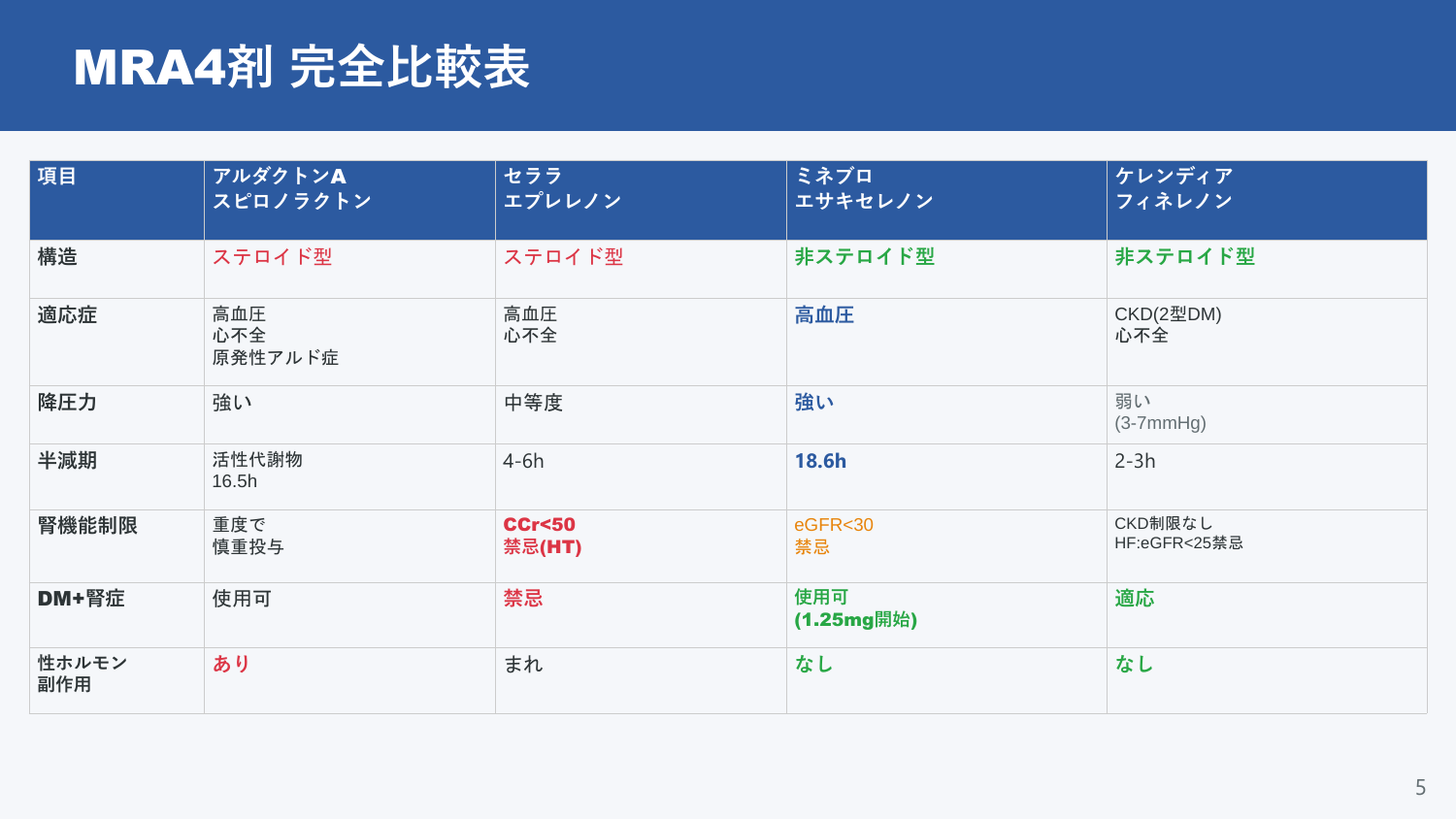Select the 項目 header cell
This screenshot has height=819, width=1456.
pyautogui.click(x=116, y=200)
